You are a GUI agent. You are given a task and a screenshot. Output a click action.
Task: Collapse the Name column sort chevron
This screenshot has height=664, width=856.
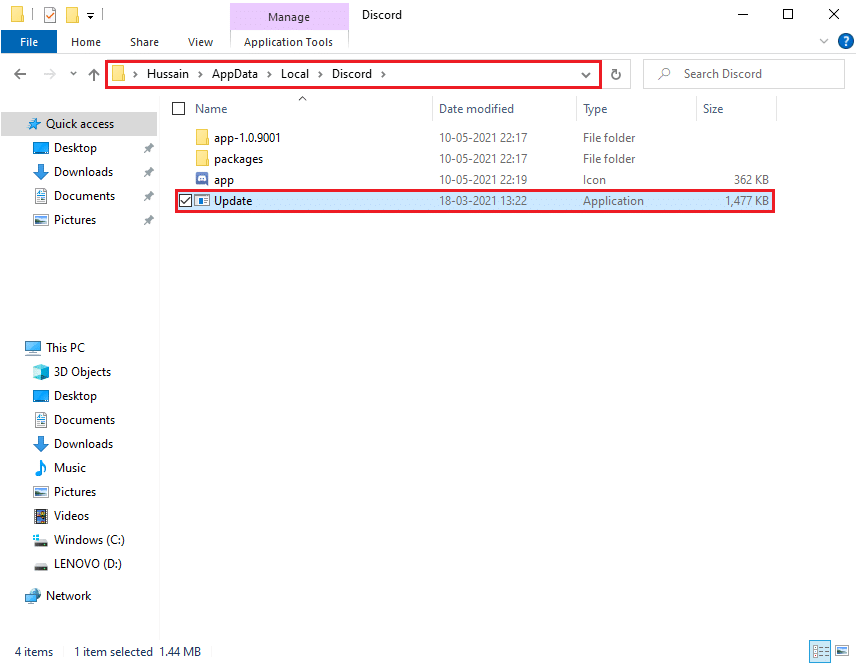click(x=302, y=97)
